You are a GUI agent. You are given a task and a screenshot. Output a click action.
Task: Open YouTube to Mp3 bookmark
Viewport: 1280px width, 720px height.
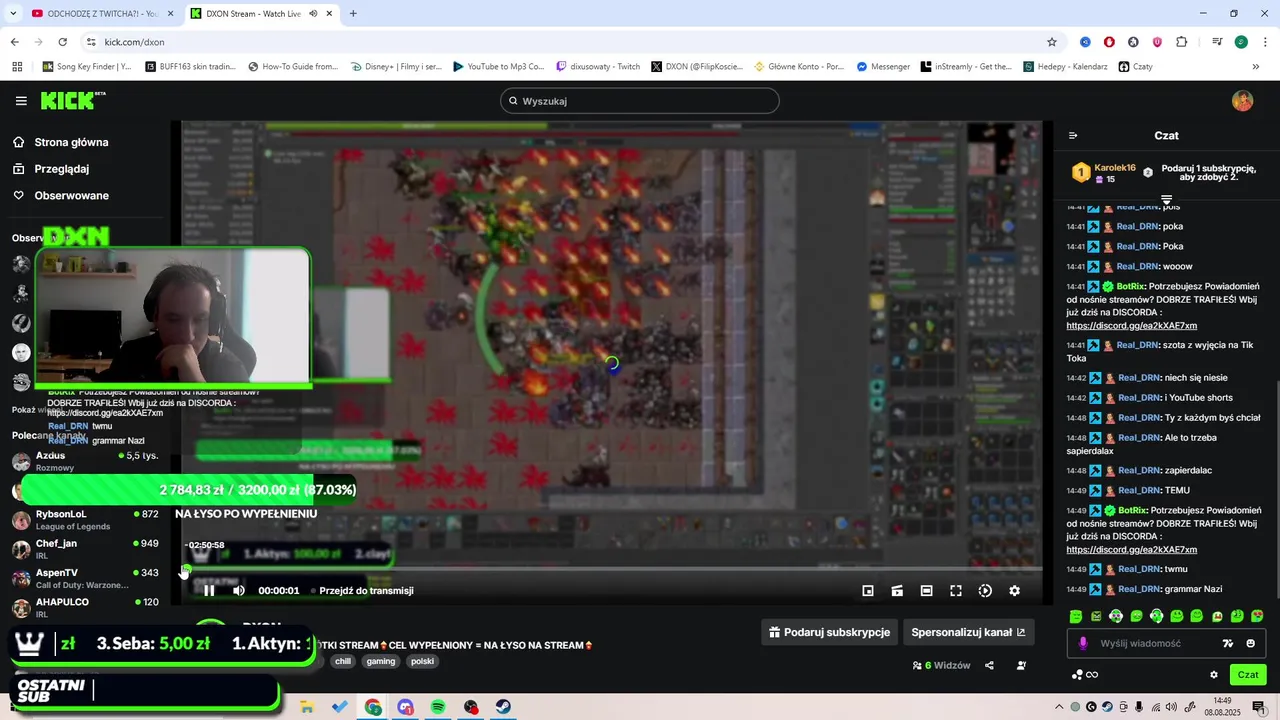click(499, 67)
